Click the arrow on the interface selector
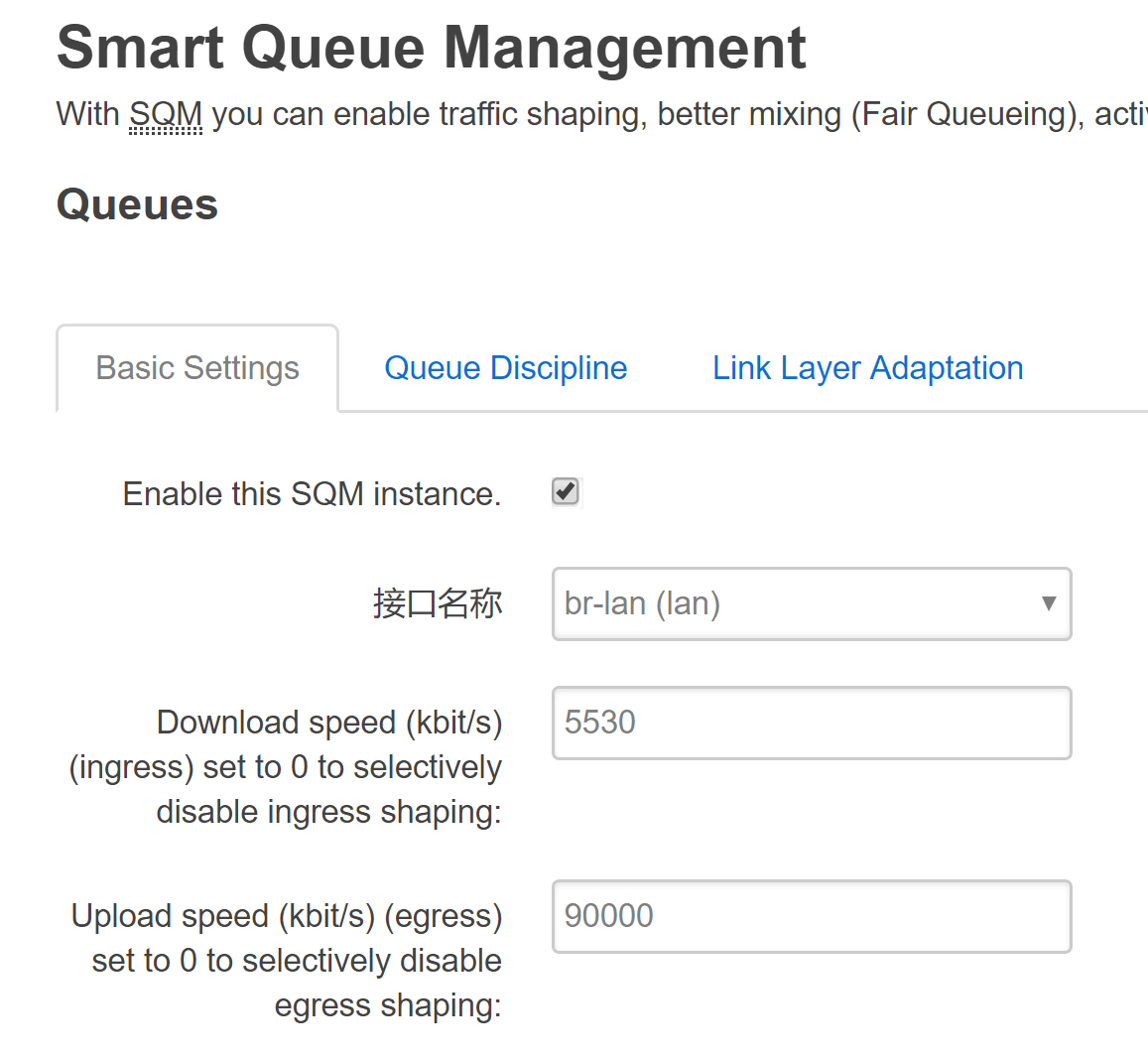1148x1059 pixels. [1048, 603]
